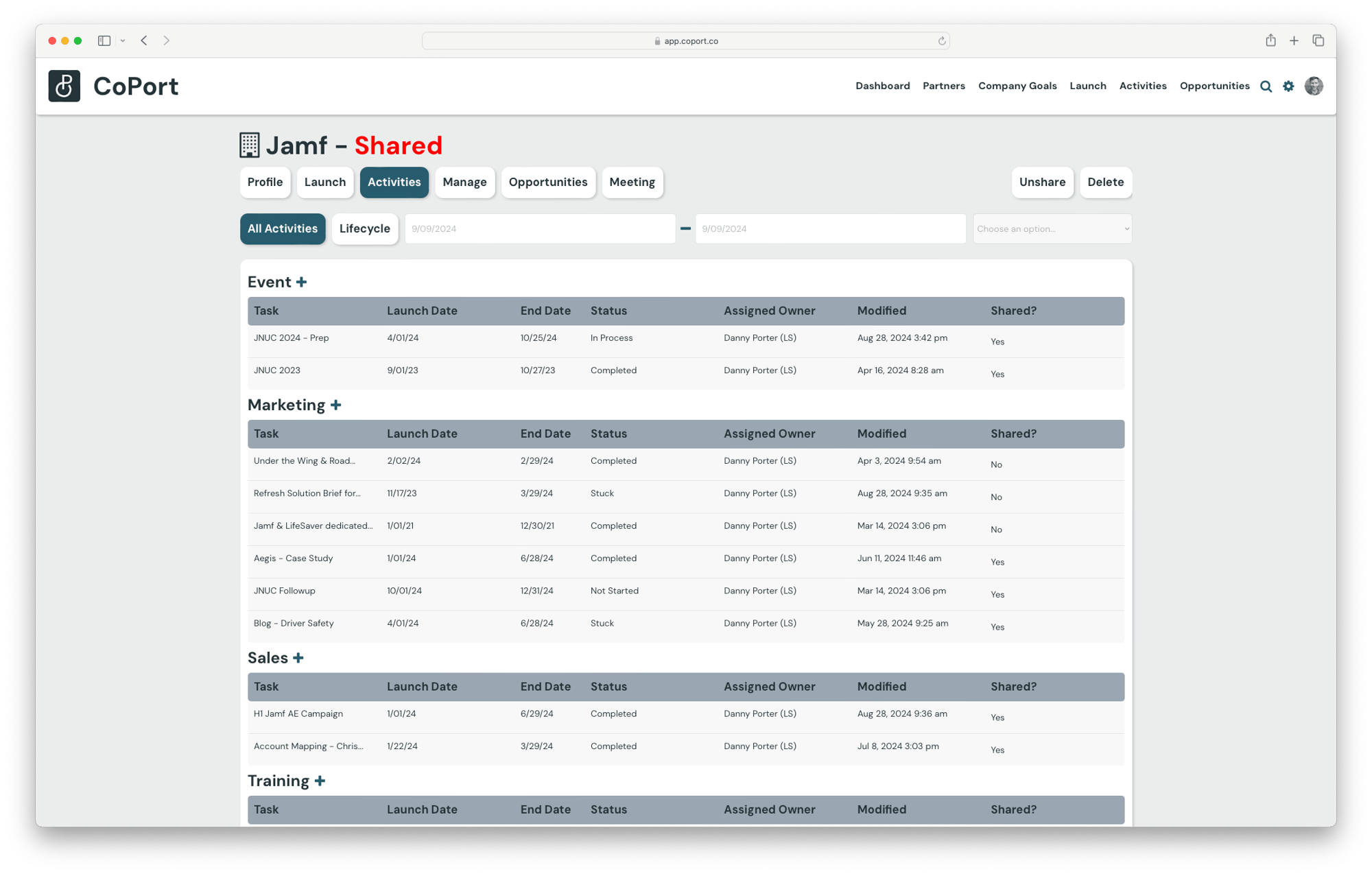Screen dimensions: 1372x874
Task: Open settings gear icon
Action: (x=1288, y=86)
